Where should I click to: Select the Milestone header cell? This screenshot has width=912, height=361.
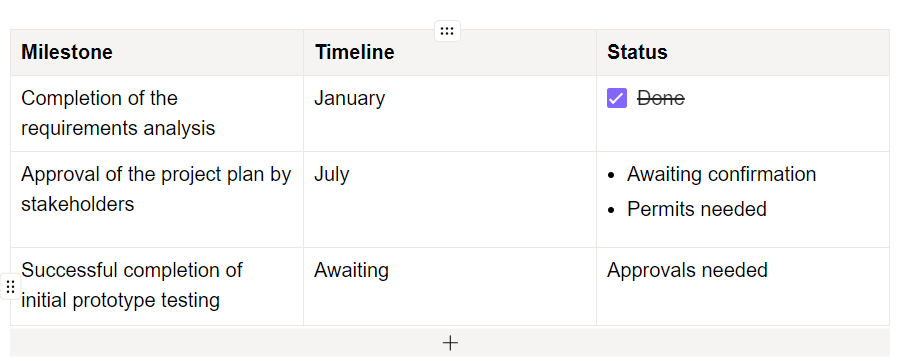pyautogui.click(x=157, y=52)
